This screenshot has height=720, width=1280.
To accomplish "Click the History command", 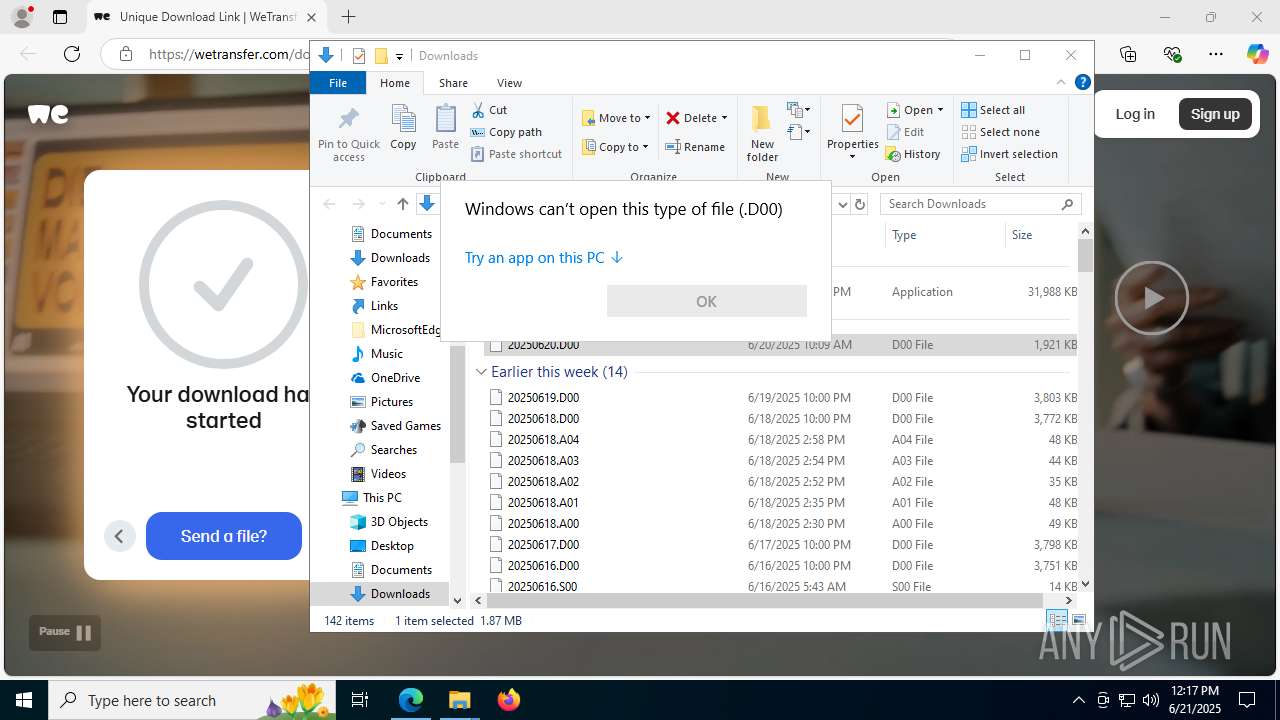I will 913,154.
